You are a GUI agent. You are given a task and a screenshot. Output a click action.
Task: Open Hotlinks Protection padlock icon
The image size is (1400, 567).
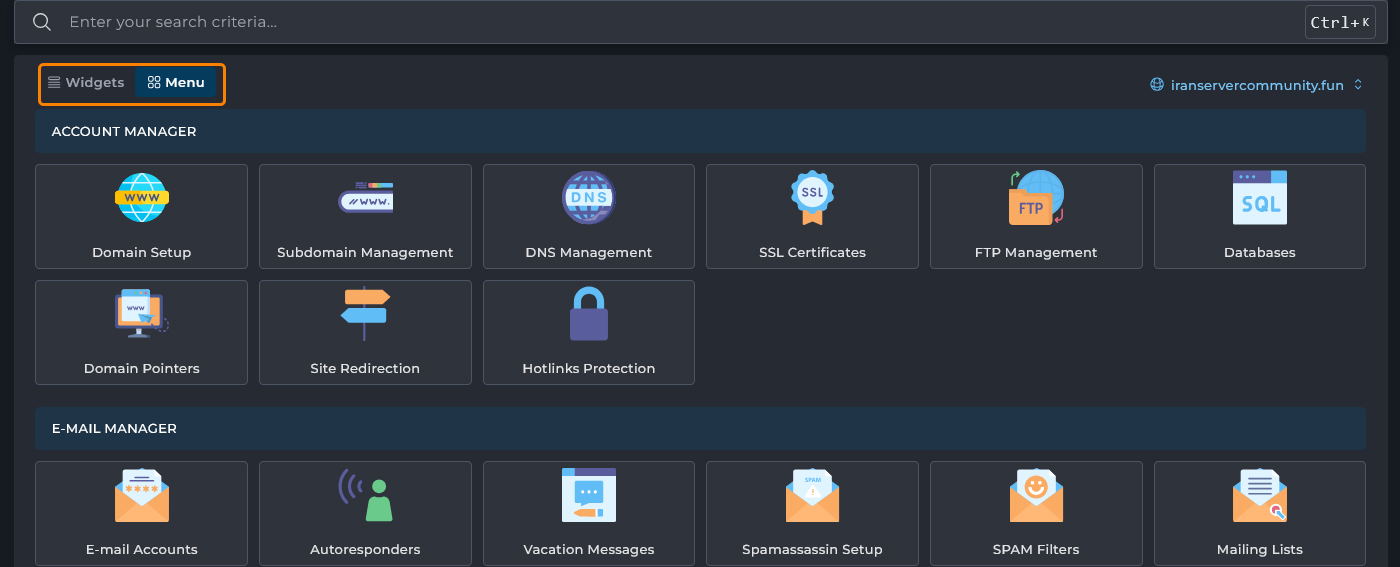pos(588,313)
